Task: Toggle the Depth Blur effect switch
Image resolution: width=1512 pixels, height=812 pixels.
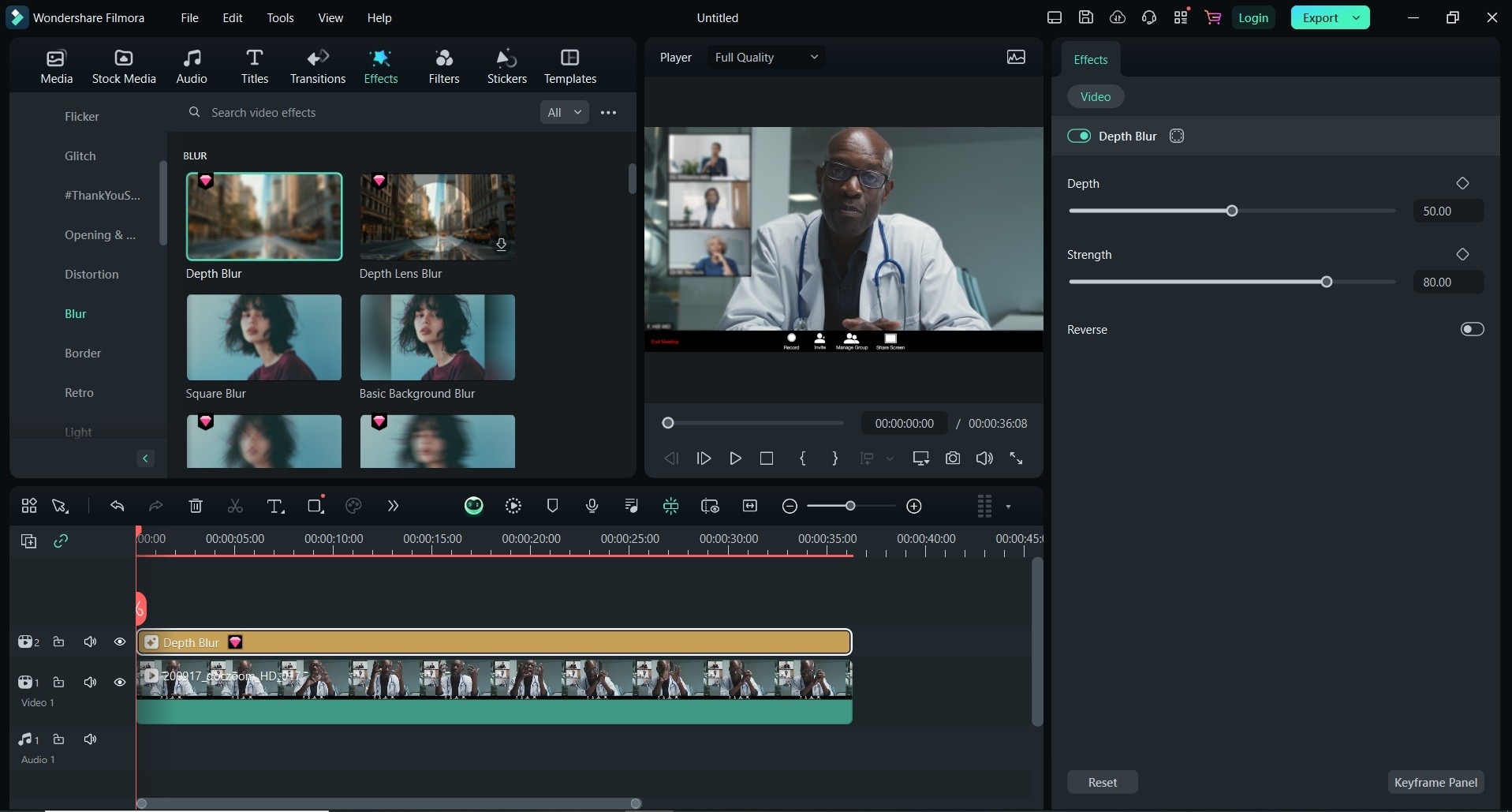Action: pos(1079,136)
